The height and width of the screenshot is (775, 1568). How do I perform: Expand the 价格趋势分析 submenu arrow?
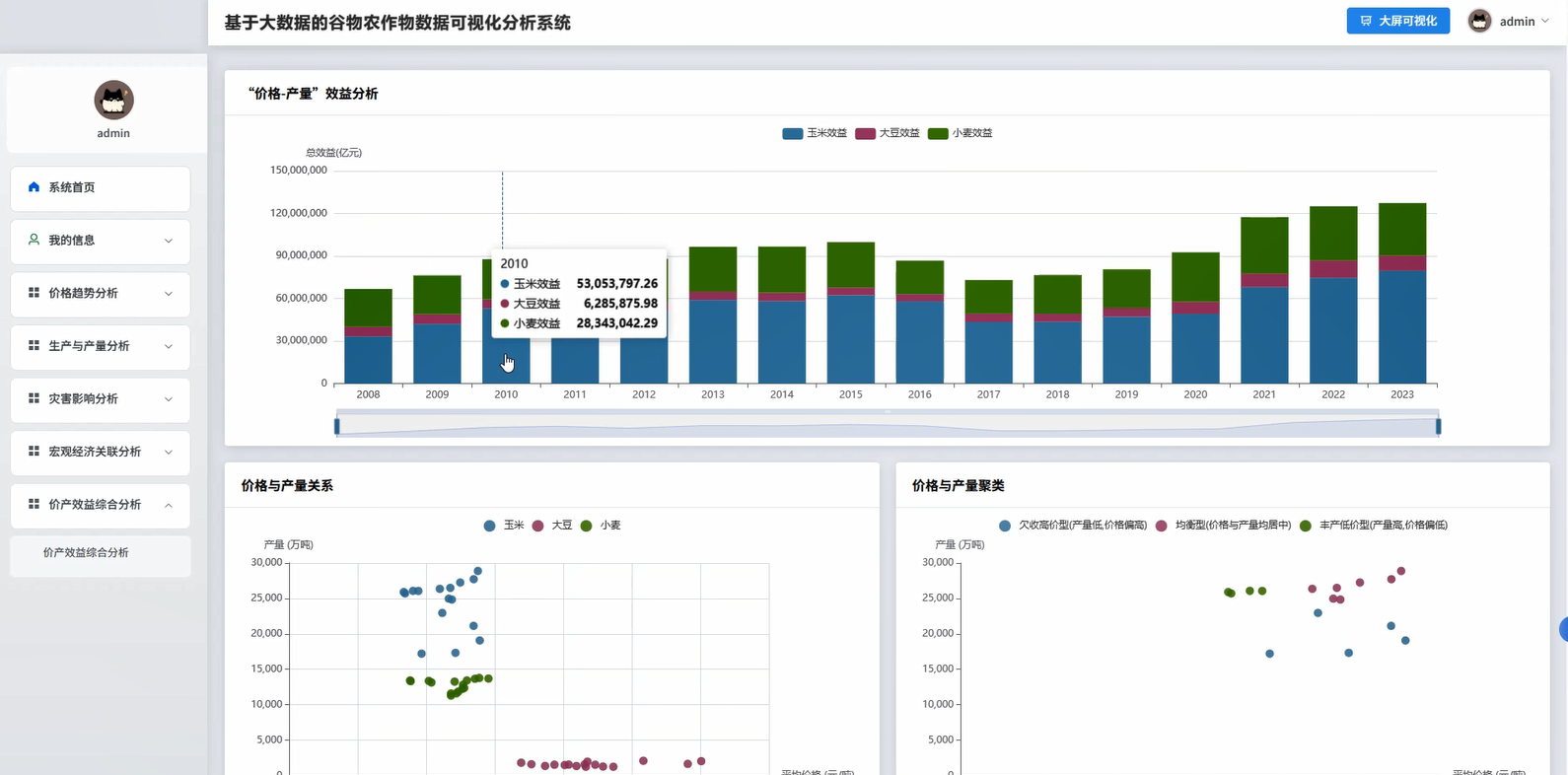point(169,294)
